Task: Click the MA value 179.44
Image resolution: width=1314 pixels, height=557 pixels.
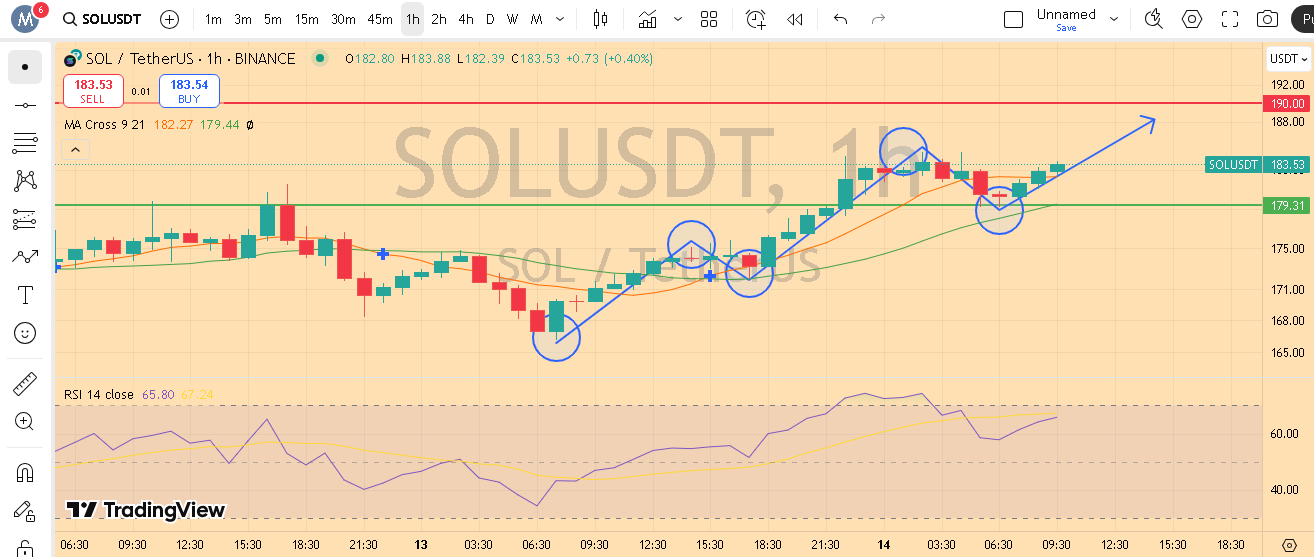Action: pyautogui.click(x=219, y=125)
